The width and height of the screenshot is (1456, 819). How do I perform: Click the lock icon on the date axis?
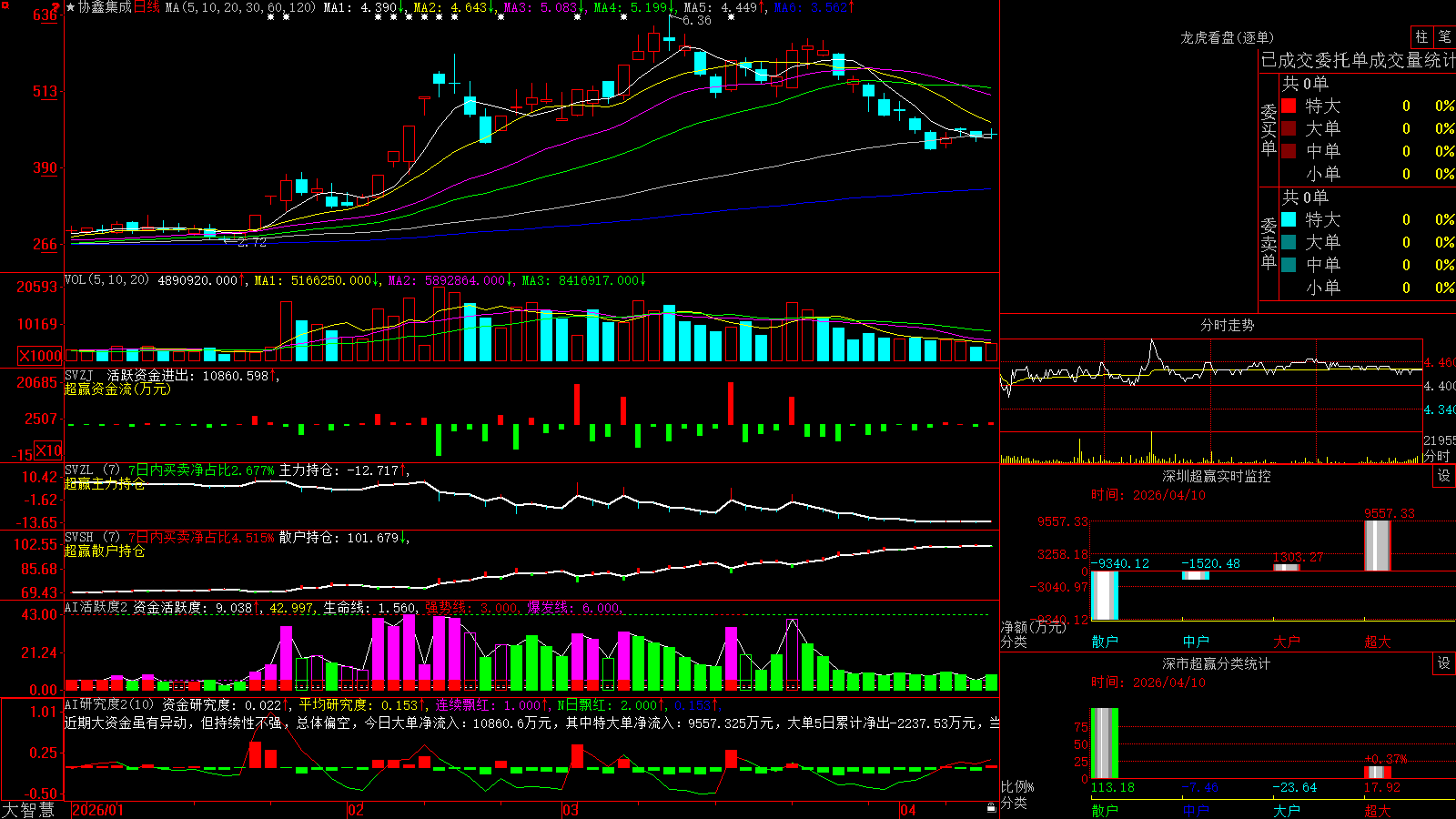(x=992, y=808)
